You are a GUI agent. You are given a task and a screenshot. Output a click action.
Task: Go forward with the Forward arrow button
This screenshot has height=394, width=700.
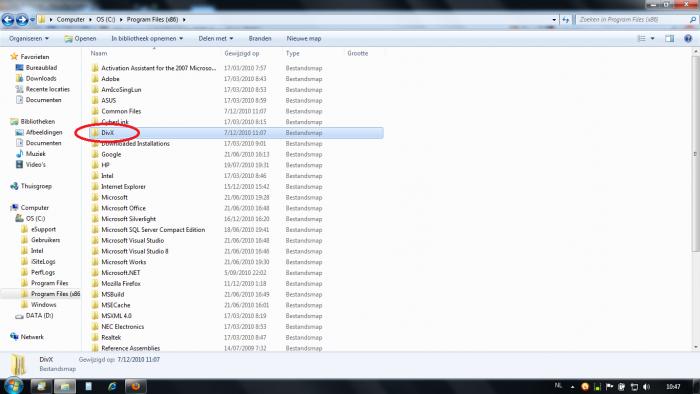(x=21, y=20)
